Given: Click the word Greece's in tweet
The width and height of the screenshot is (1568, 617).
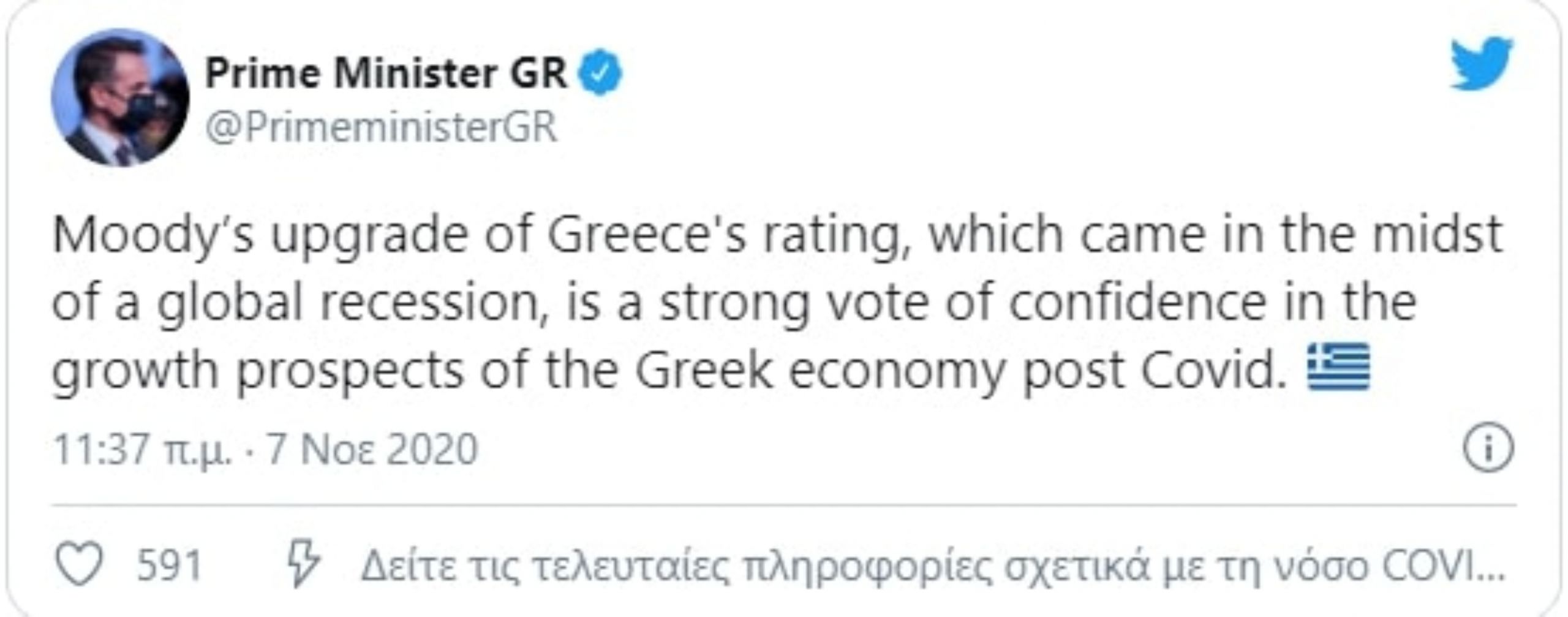Looking at the screenshot, I should (647, 235).
